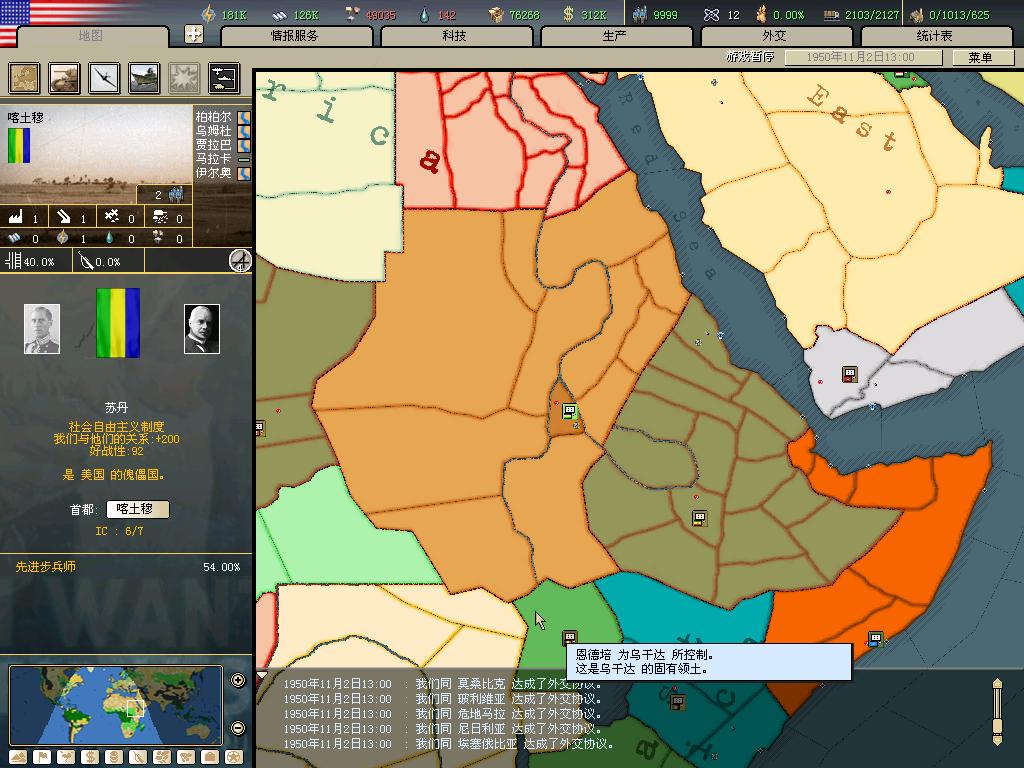Open the naval units warship icon
This screenshot has width=1024, height=768.
(x=144, y=78)
